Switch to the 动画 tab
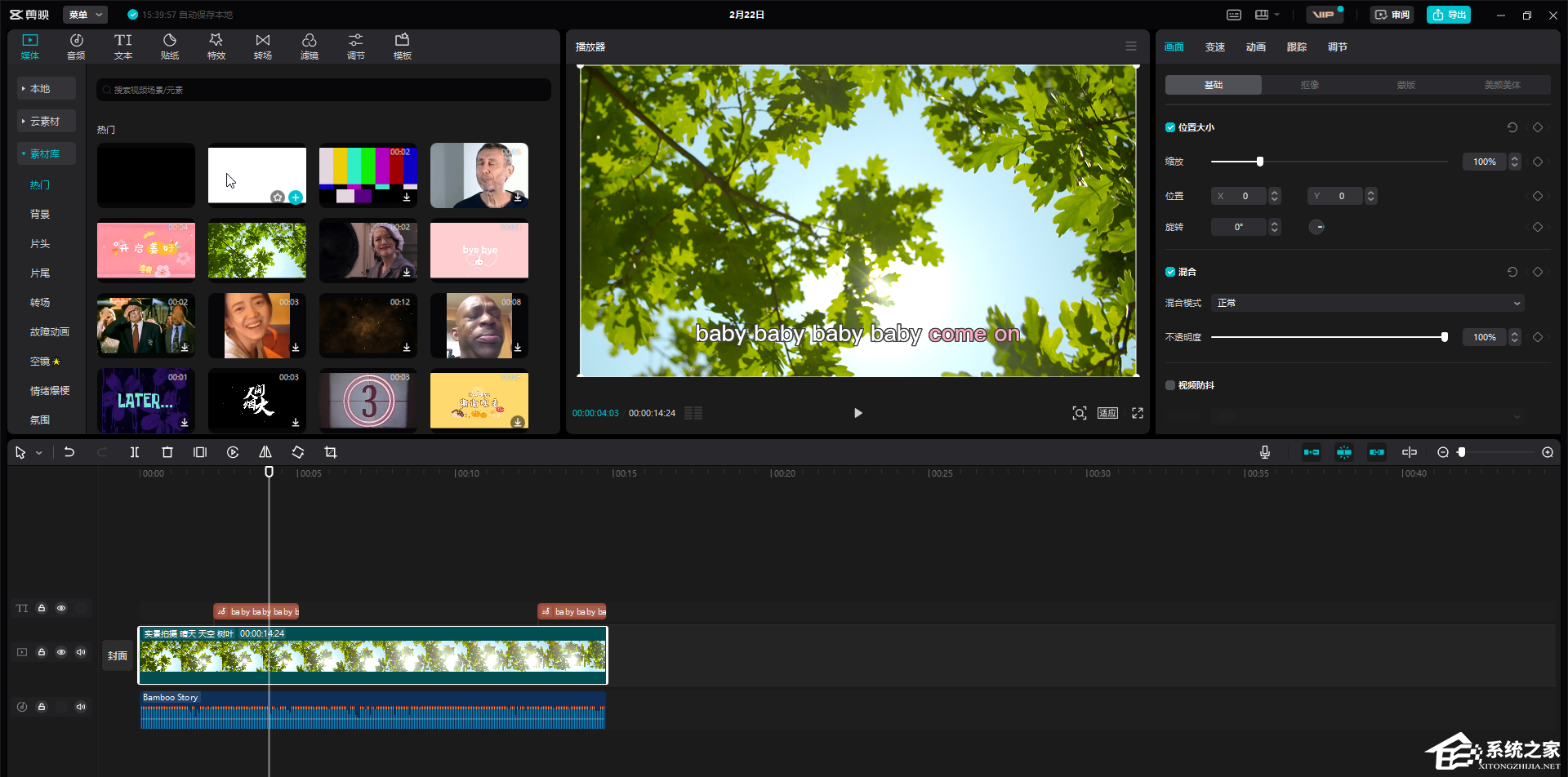Viewport: 1568px width, 777px height. click(1255, 47)
